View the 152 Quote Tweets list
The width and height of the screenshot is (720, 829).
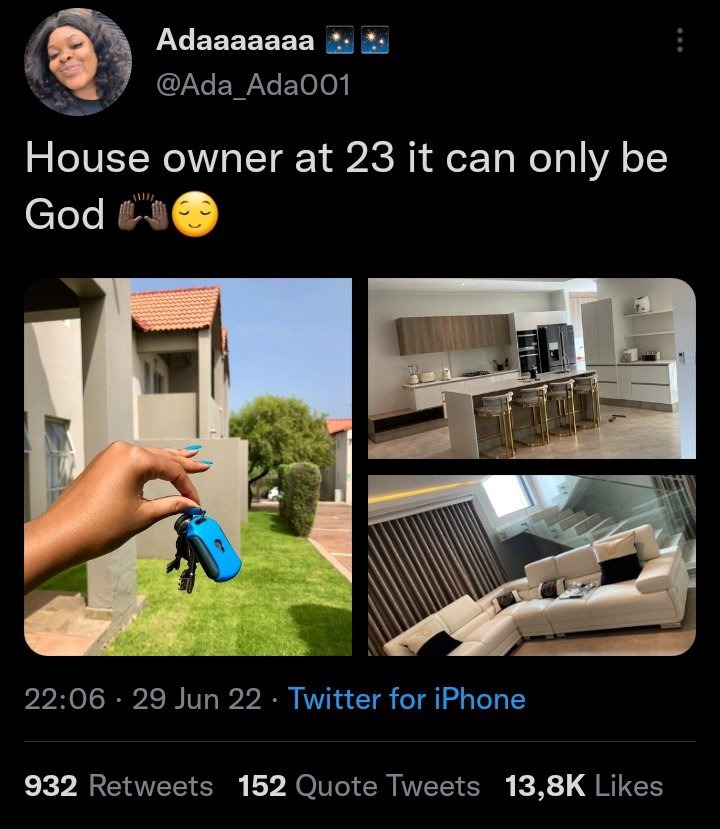359,786
